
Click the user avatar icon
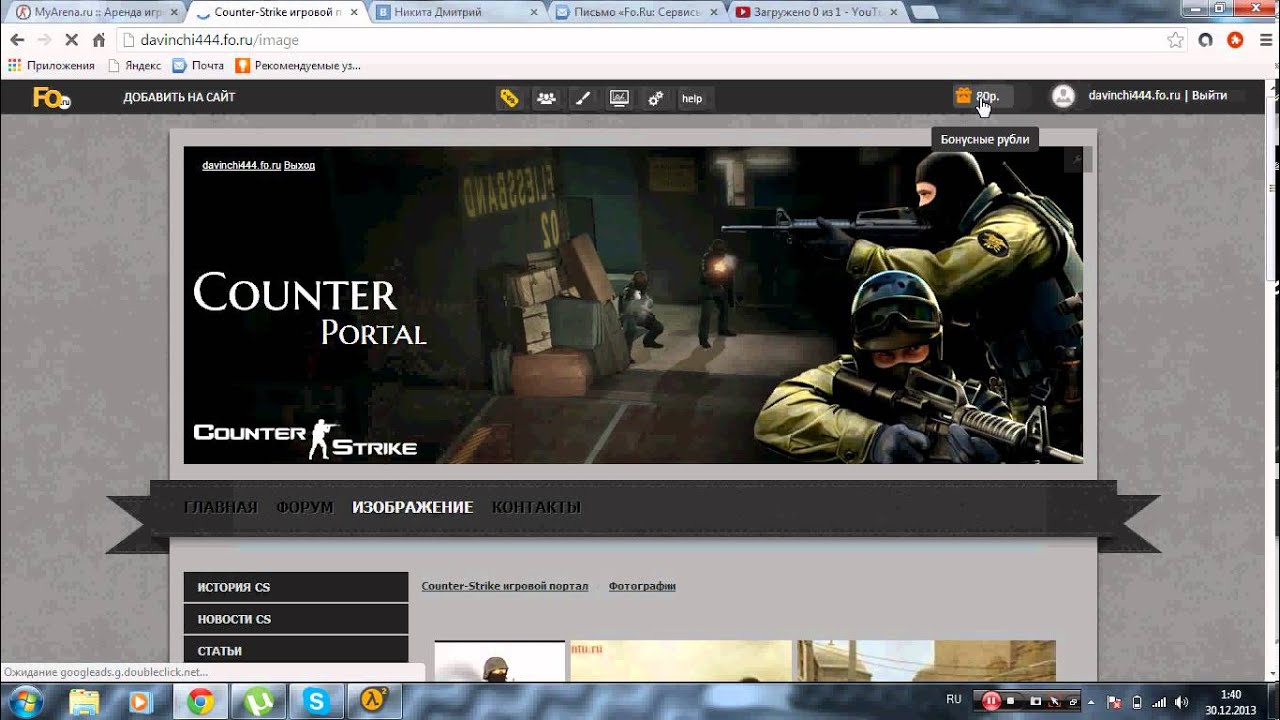(1063, 96)
